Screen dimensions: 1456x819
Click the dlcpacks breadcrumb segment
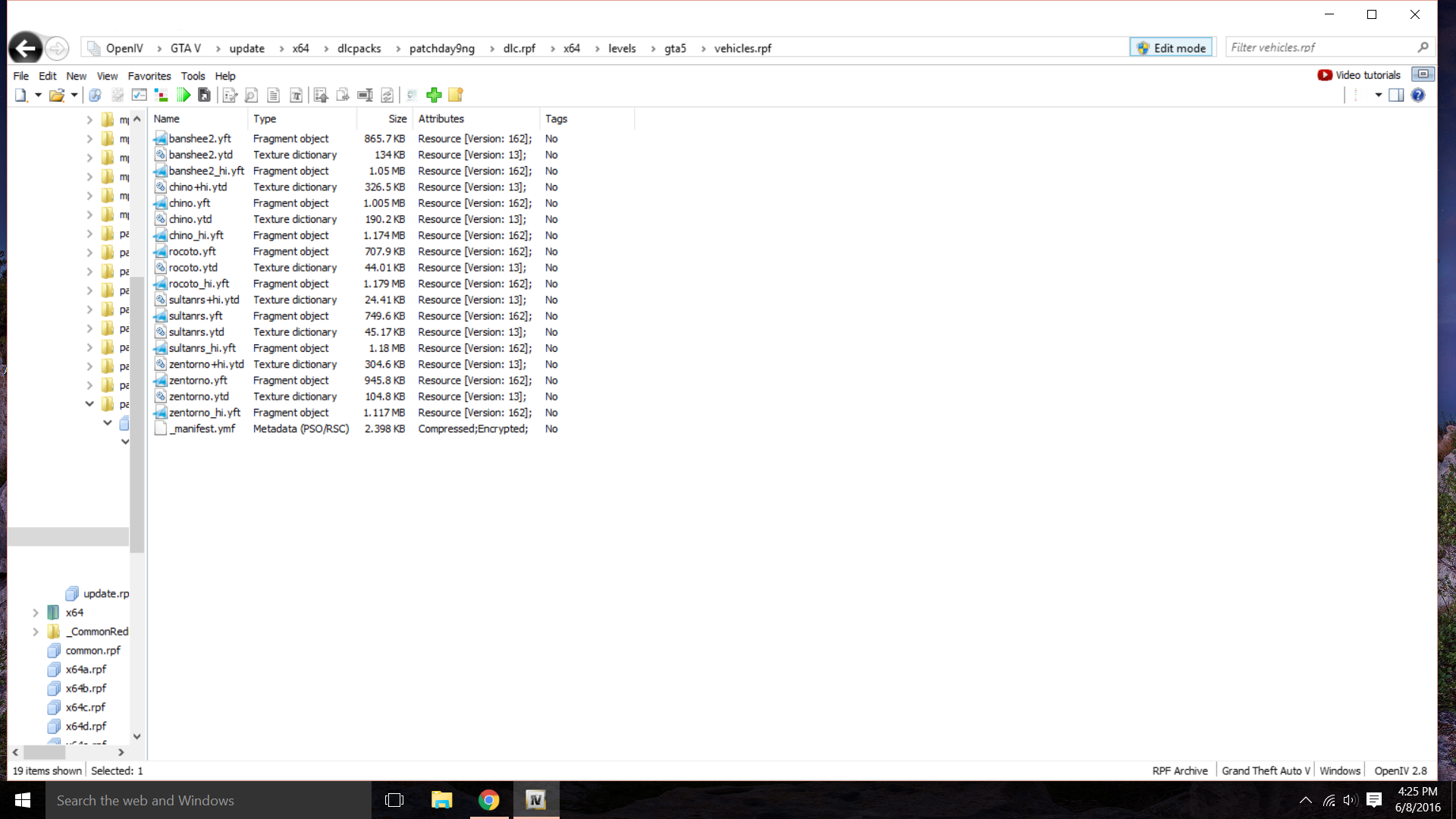(359, 49)
